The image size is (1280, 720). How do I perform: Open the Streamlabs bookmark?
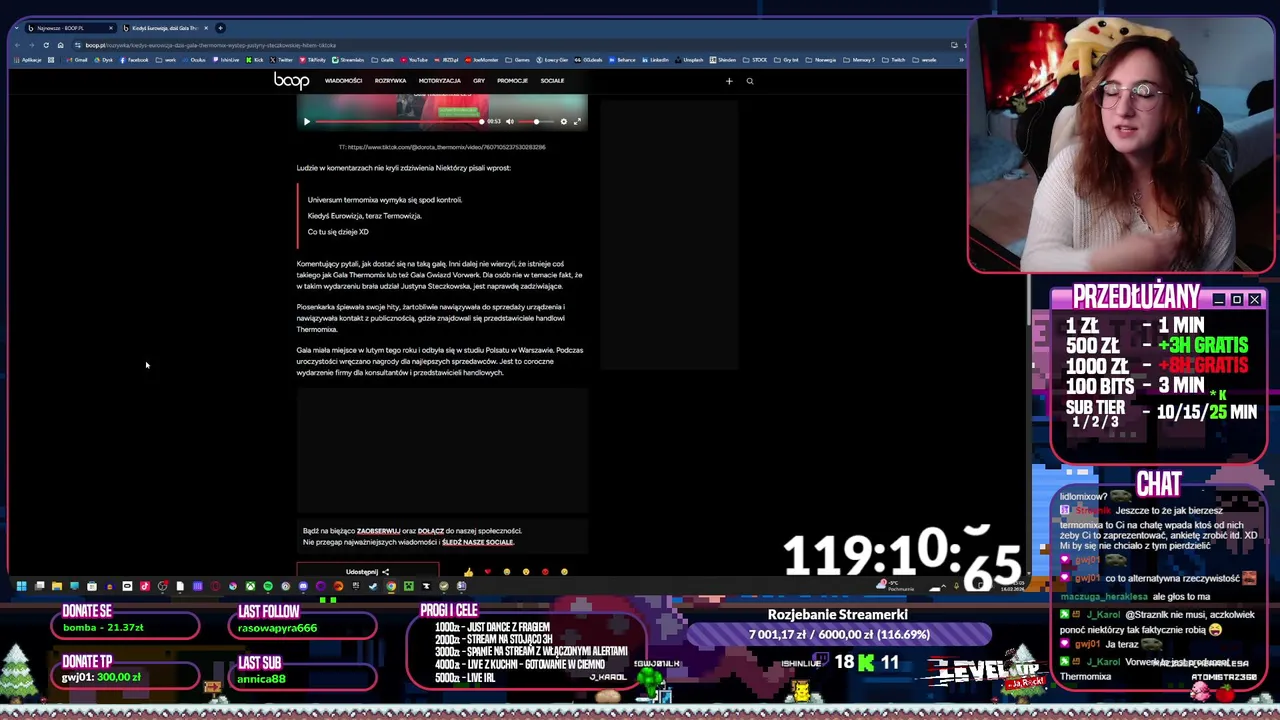click(x=348, y=60)
